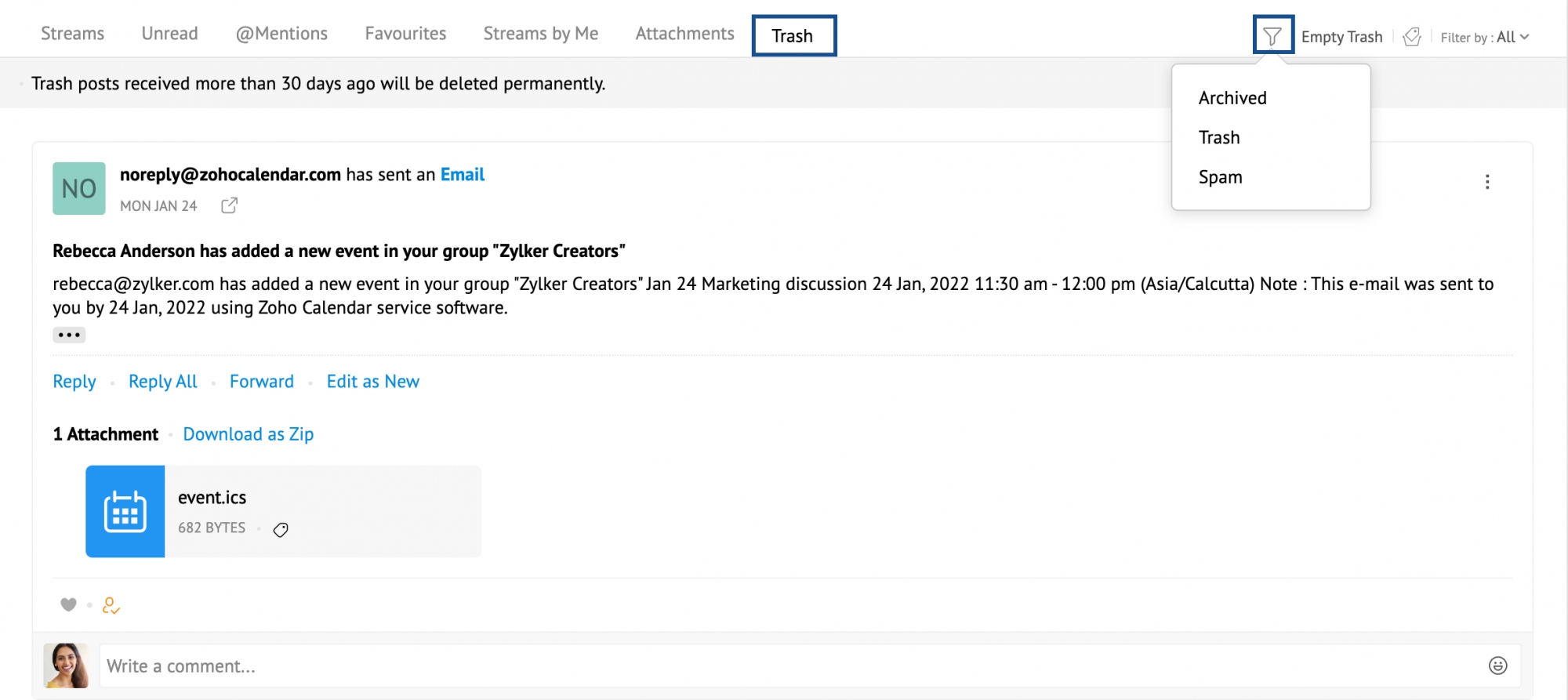Image resolution: width=1568 pixels, height=700 pixels.
Task: Expand the collapsed email content ellipsis
Action: coord(69,335)
